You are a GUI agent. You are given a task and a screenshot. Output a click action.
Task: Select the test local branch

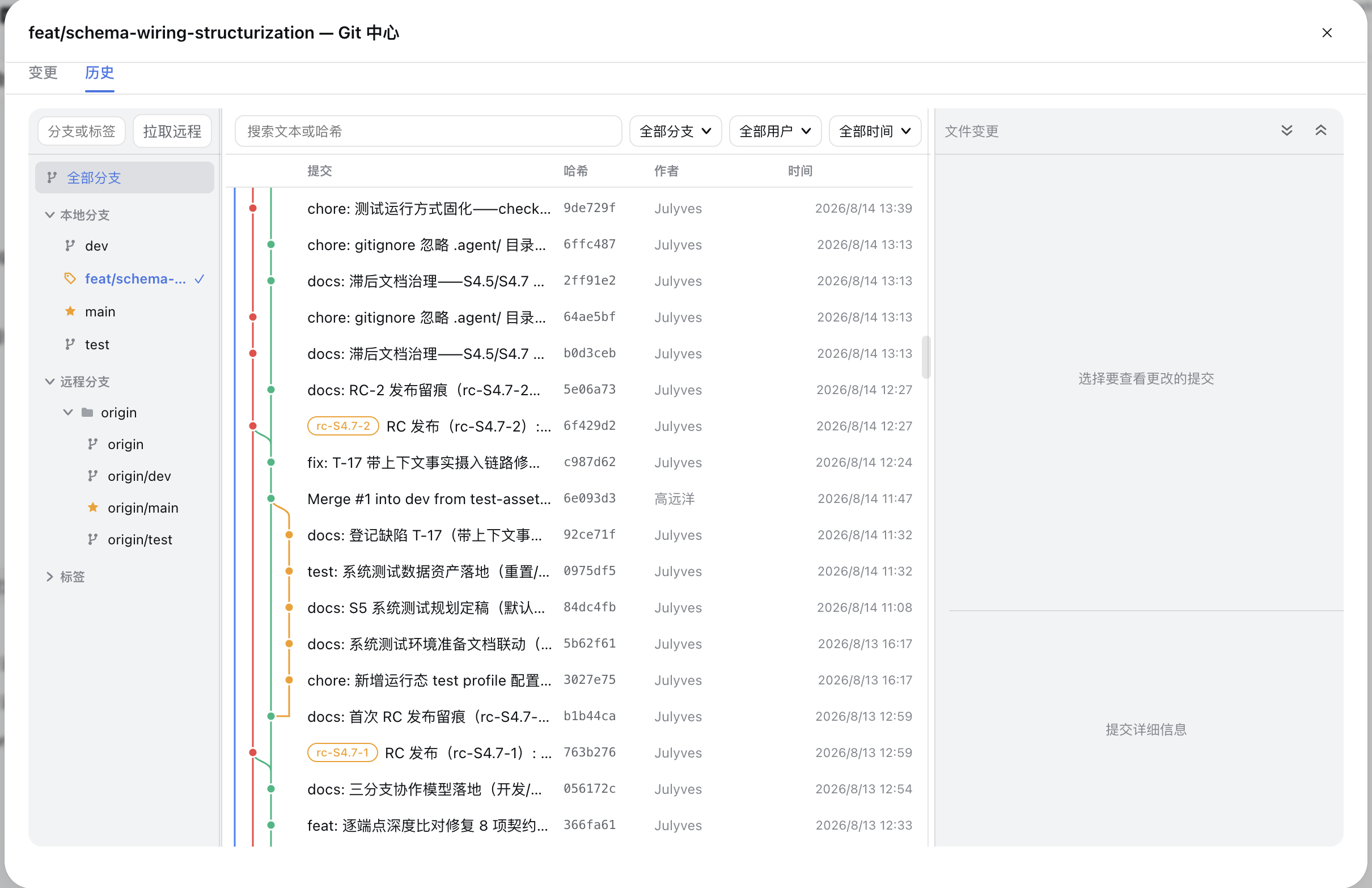pos(125,344)
